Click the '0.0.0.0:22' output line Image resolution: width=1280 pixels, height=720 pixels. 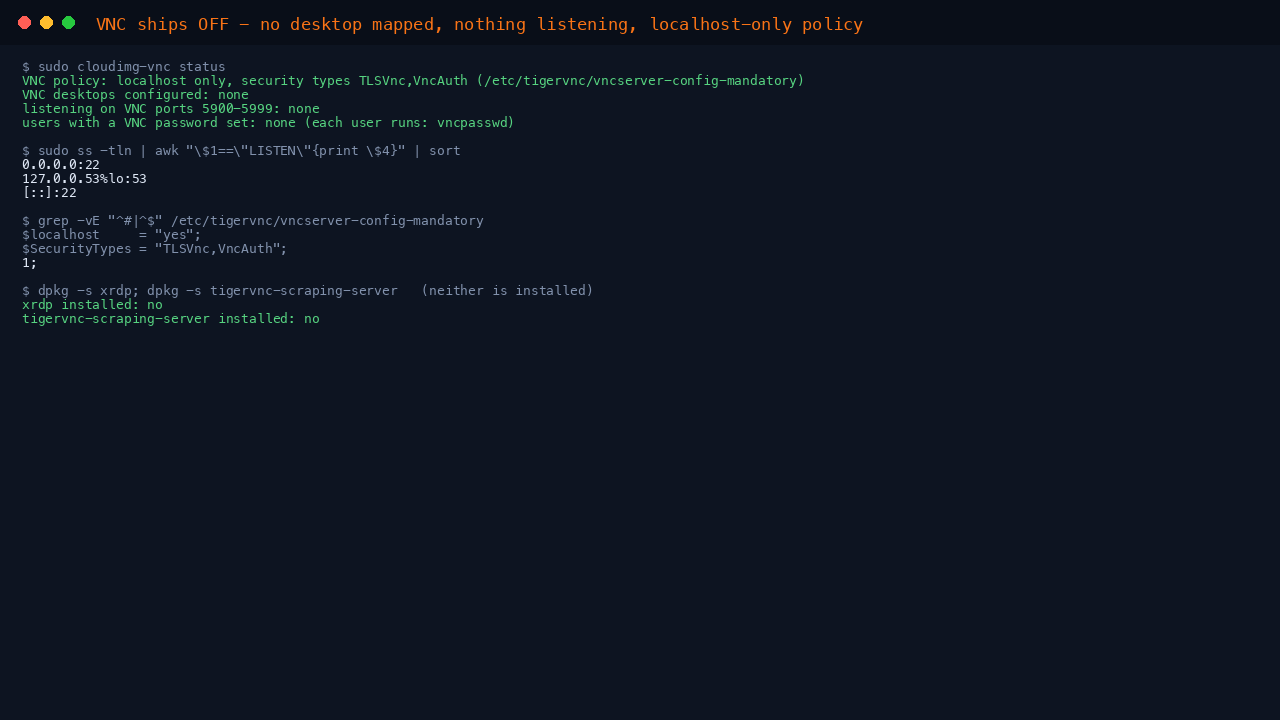pos(61,165)
